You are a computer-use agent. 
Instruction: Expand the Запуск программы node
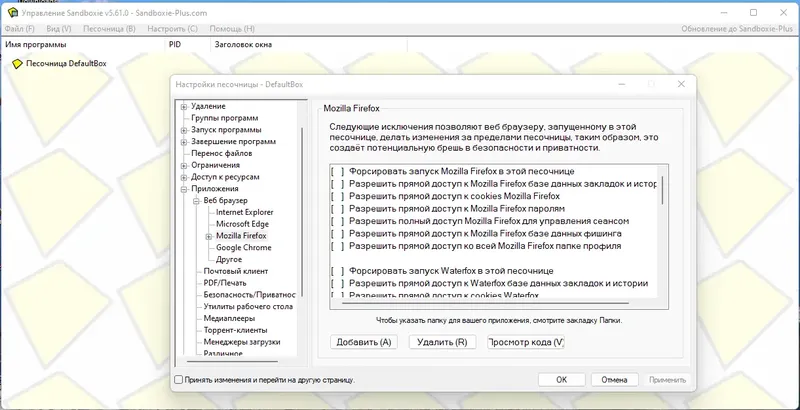(184, 130)
